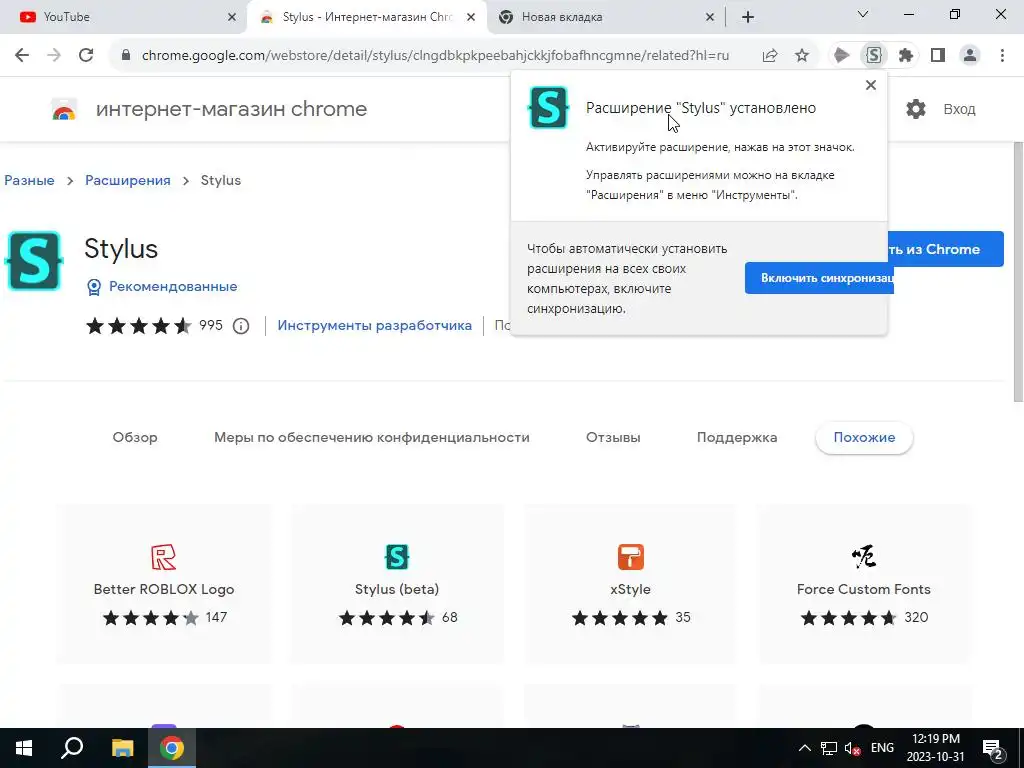Click the share page icon in address bar

[x=770, y=56]
